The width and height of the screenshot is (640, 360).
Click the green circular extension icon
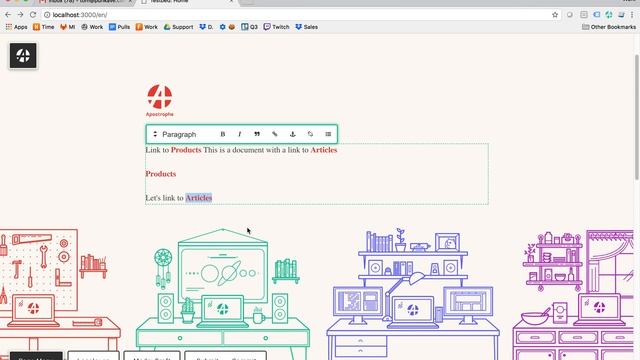coord(609,15)
